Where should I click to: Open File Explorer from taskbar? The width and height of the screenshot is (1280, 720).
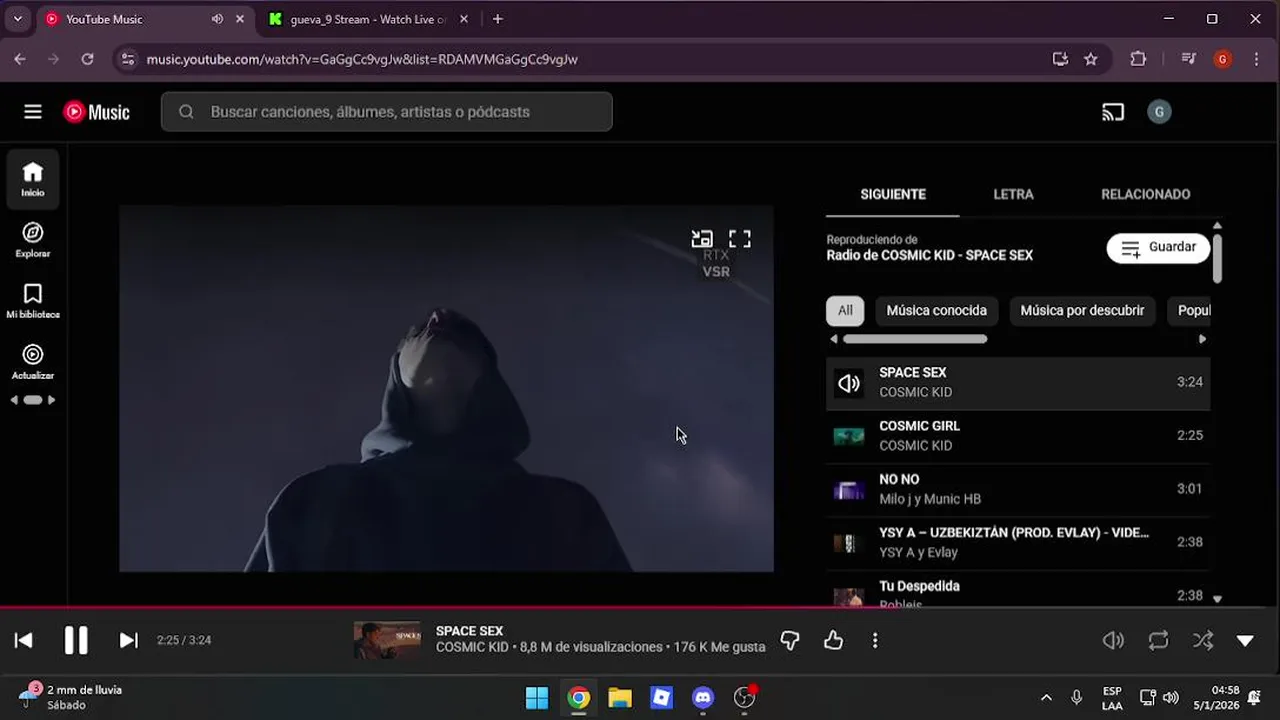click(620, 698)
